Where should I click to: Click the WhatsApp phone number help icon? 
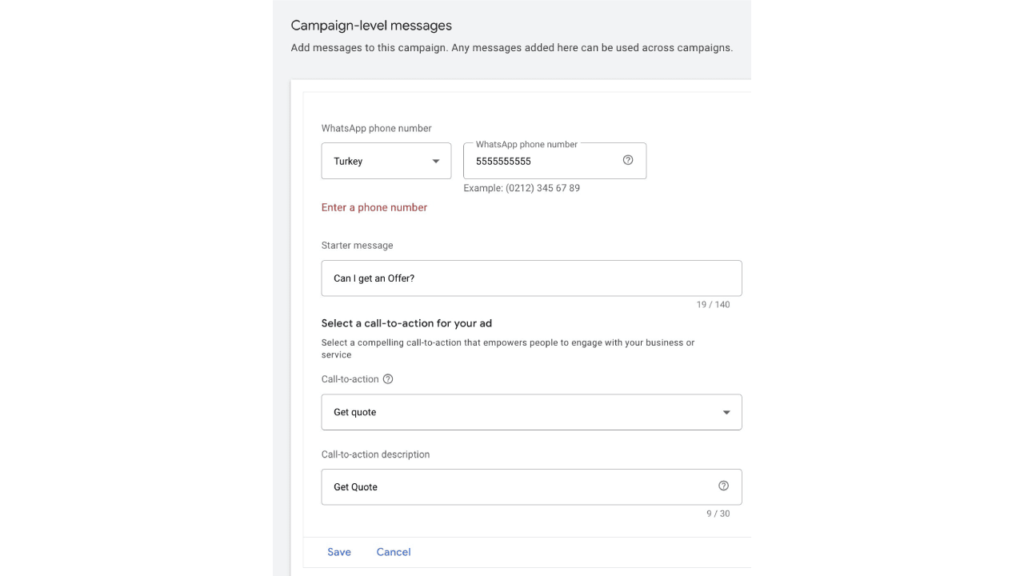coord(628,160)
